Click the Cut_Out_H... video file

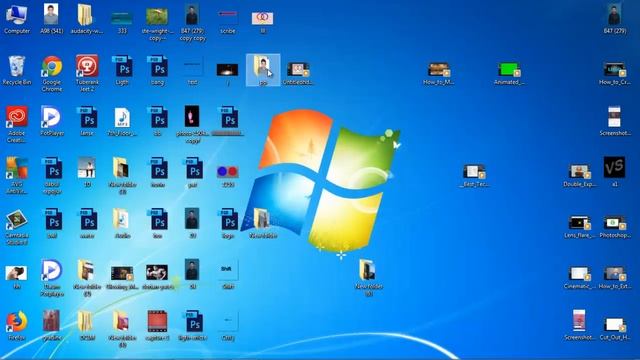pyautogui.click(x=614, y=329)
